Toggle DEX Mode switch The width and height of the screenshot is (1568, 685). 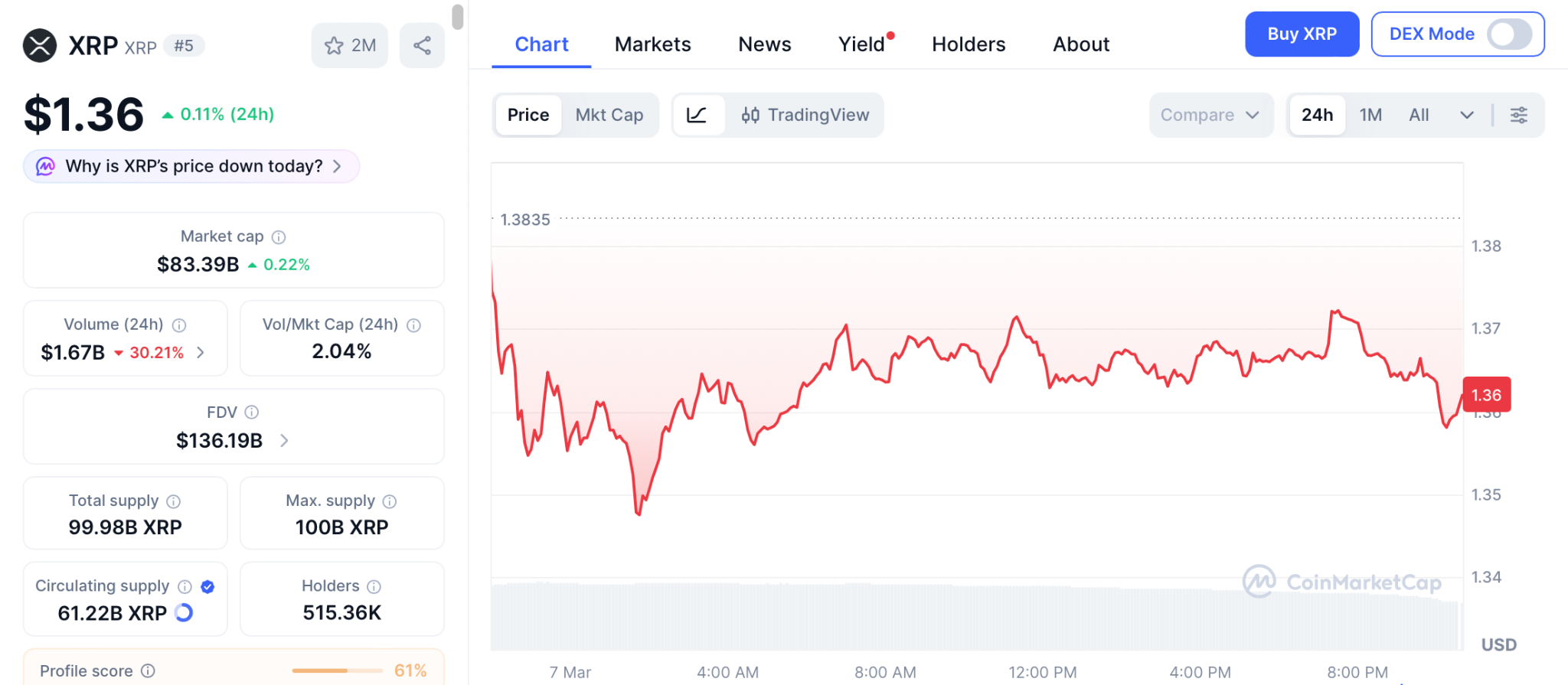coord(1508,34)
